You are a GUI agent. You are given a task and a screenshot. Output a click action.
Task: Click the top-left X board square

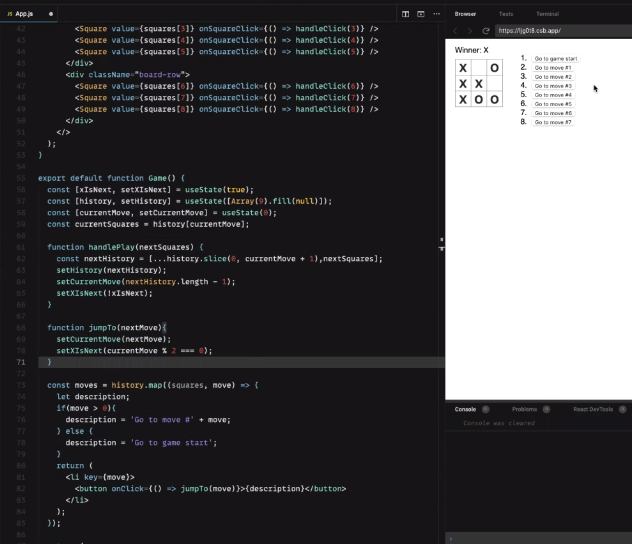[463, 68]
